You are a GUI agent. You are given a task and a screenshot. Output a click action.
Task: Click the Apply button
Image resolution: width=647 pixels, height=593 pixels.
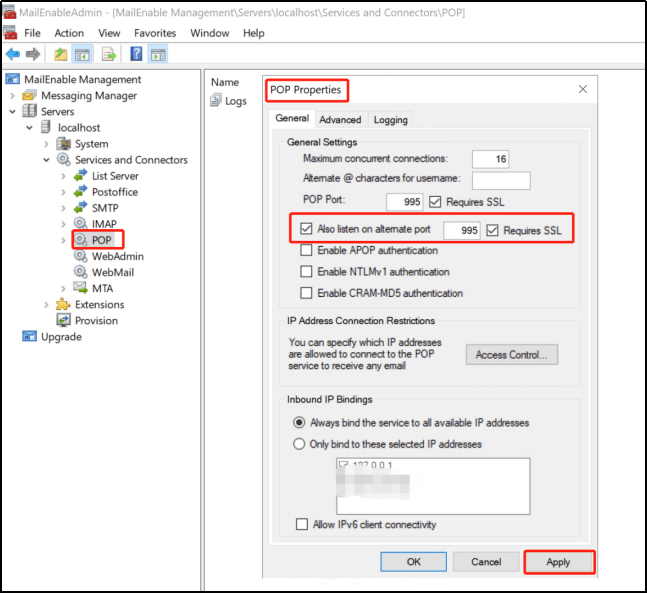pyautogui.click(x=558, y=562)
